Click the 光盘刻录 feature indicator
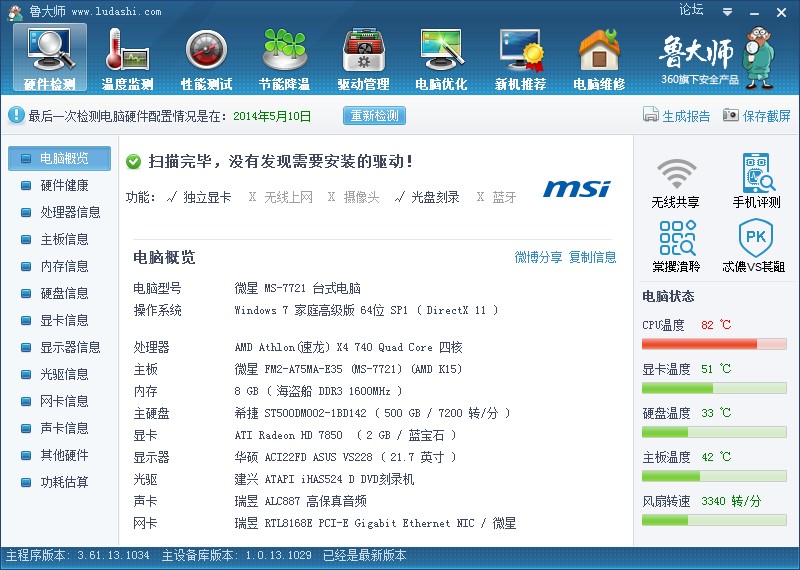 [x=427, y=197]
